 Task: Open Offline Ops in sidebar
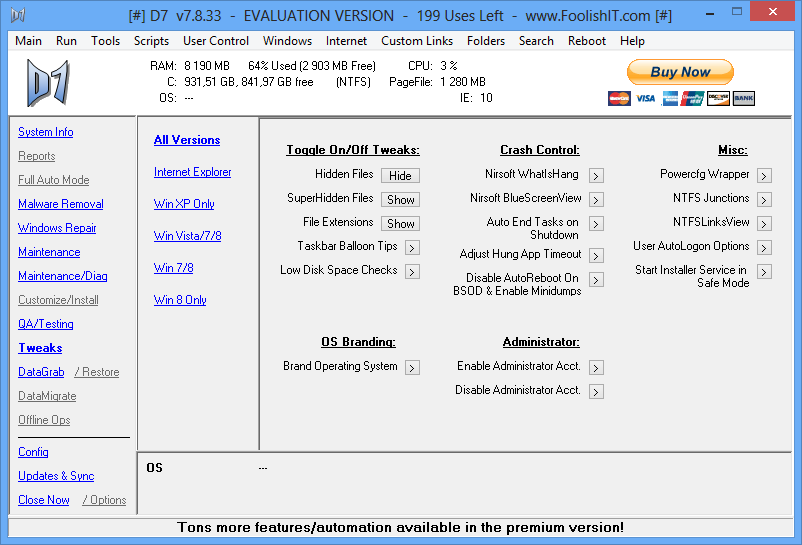pos(44,420)
